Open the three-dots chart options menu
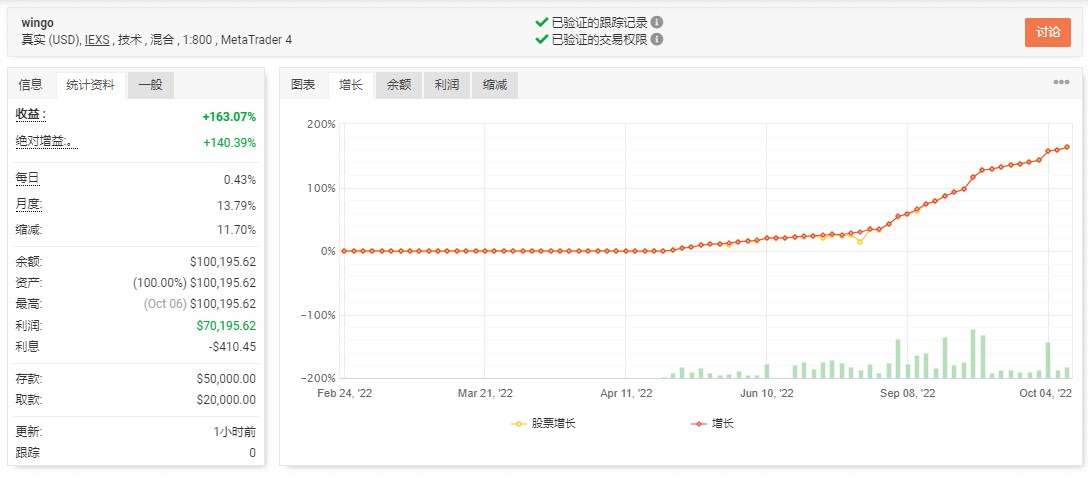This screenshot has width=1088, height=478. coord(1061,82)
